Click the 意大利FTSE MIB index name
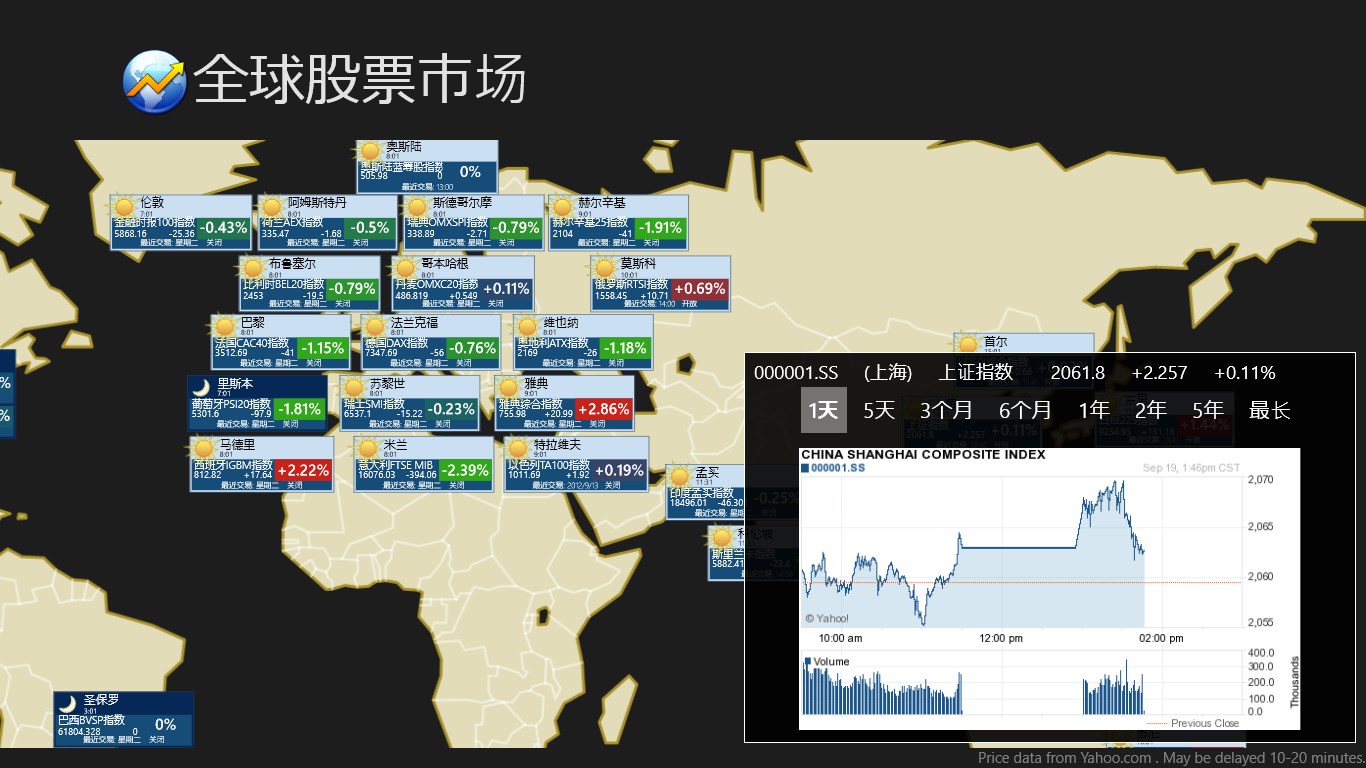 [x=395, y=464]
